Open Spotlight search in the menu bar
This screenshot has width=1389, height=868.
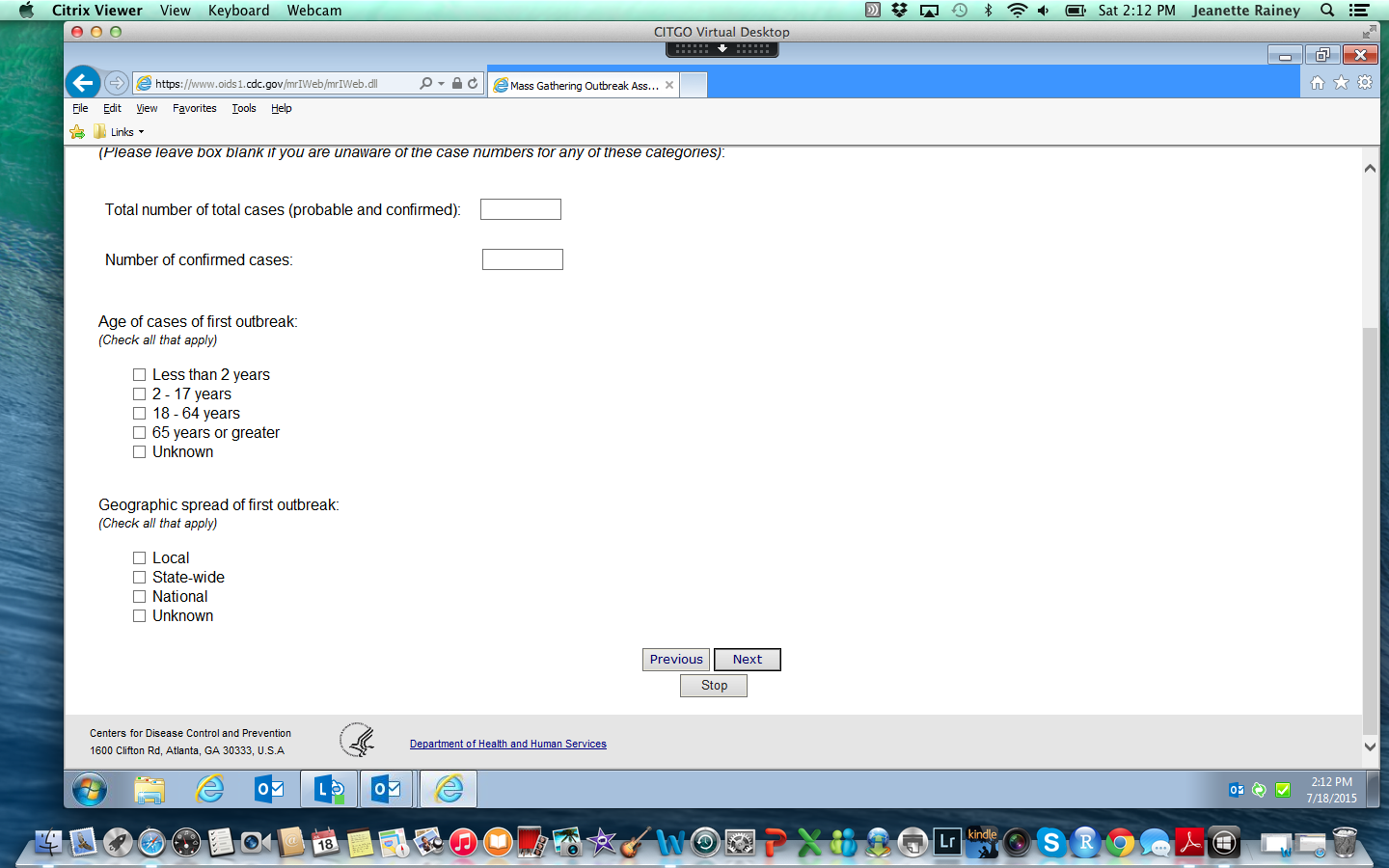[1327, 11]
